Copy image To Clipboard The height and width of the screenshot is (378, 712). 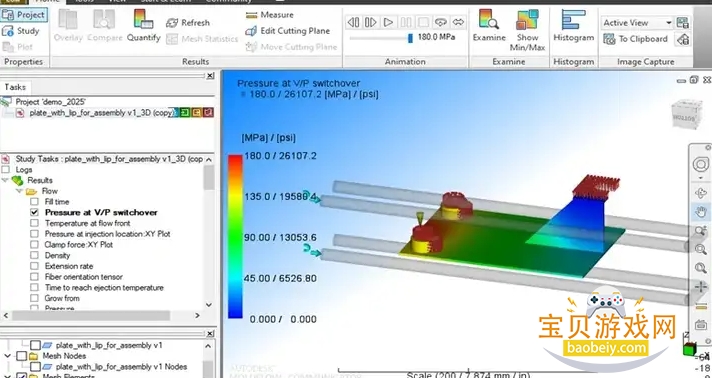click(635, 39)
